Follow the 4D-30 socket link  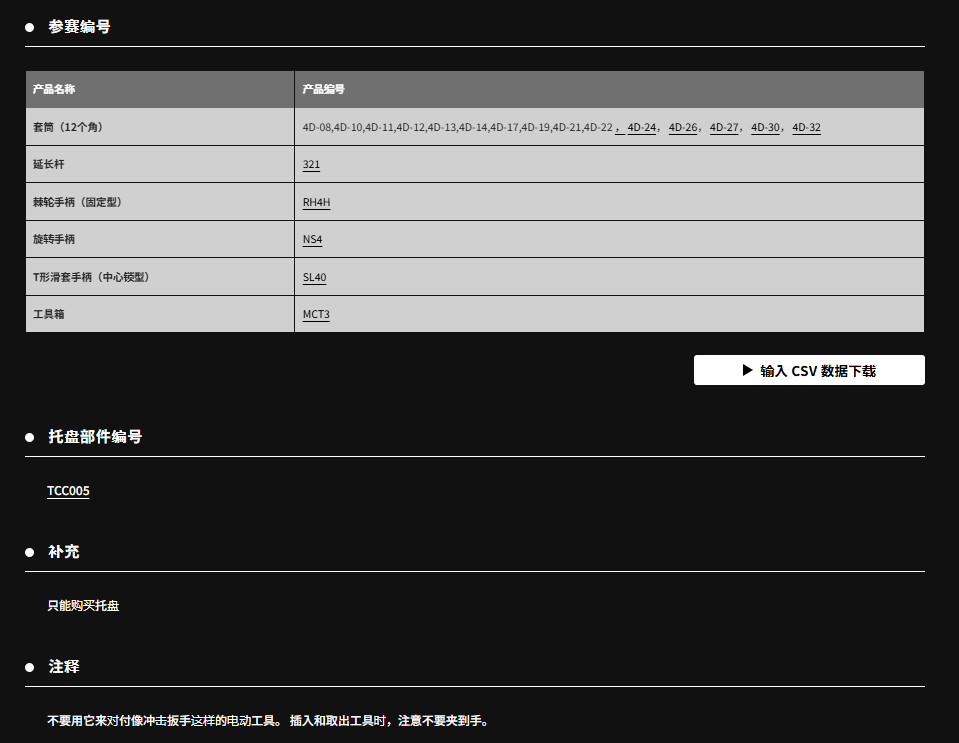pyautogui.click(x=765, y=128)
